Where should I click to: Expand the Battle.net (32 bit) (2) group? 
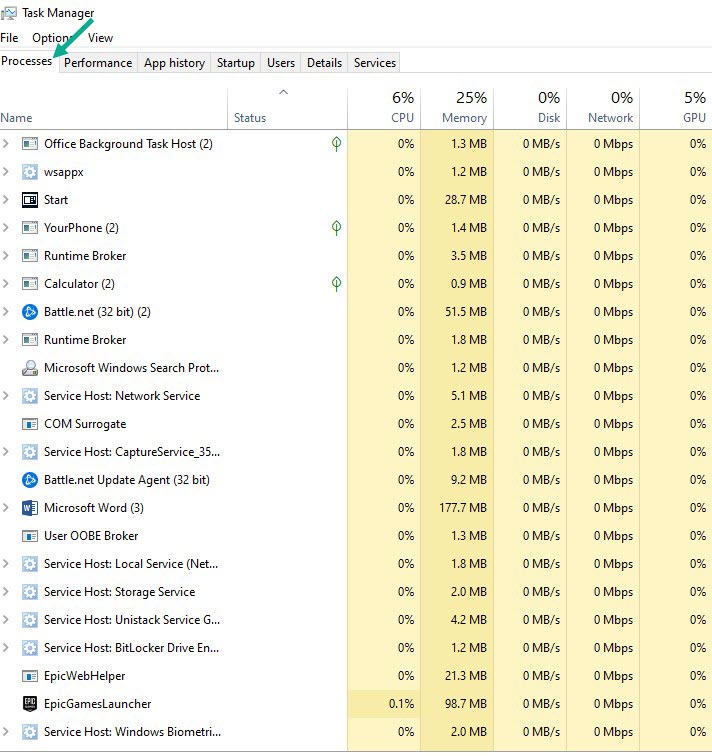click(x=6, y=312)
